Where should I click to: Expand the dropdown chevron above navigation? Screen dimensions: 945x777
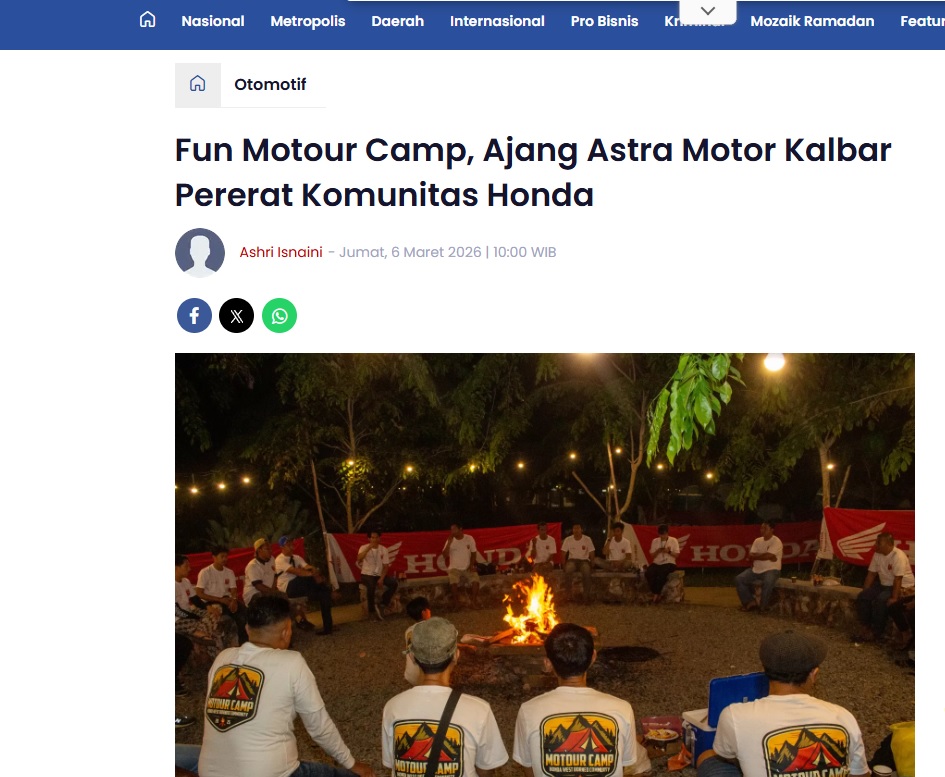708,11
